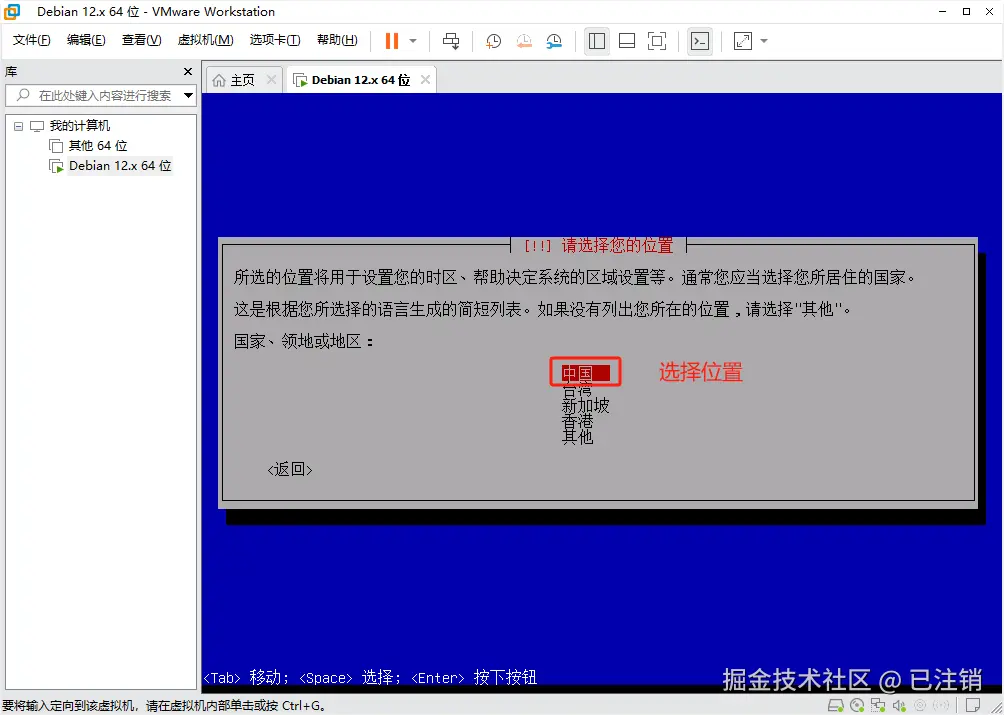This screenshot has width=1004, height=715.
Task: Revert to the previous snapshot
Action: [x=524, y=41]
